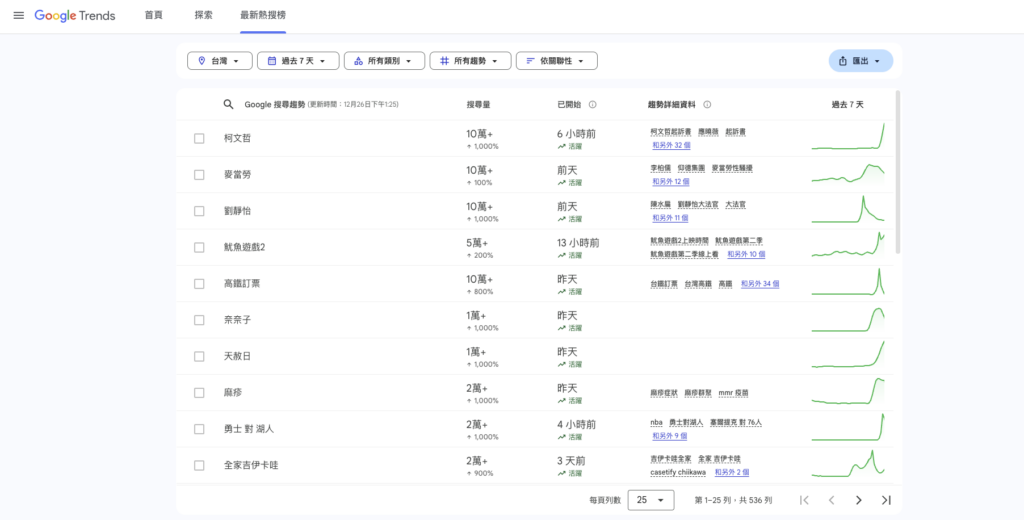Click the category shapes icon in 所有類別 filter
Screen dimensions: 1024x520
pyautogui.click(x=358, y=61)
